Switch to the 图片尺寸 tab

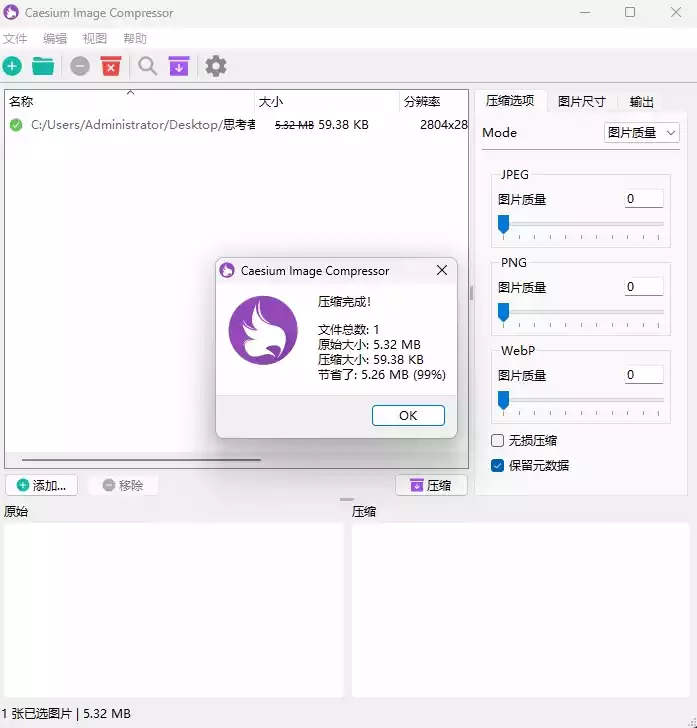point(581,102)
